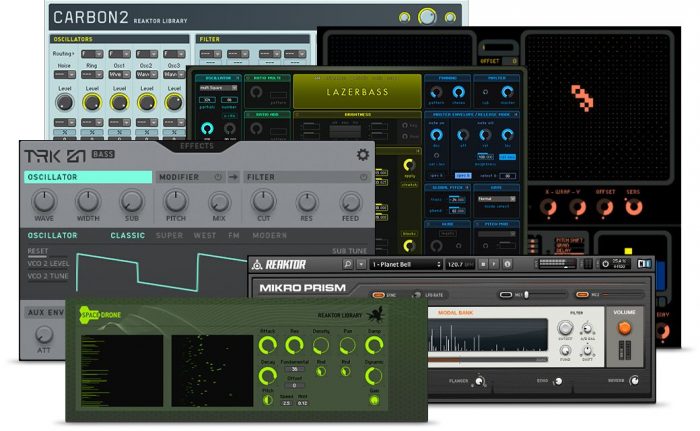The width and height of the screenshot is (700, 431).
Task: Open the TRK-01 settings gear
Action: pyautogui.click(x=362, y=155)
